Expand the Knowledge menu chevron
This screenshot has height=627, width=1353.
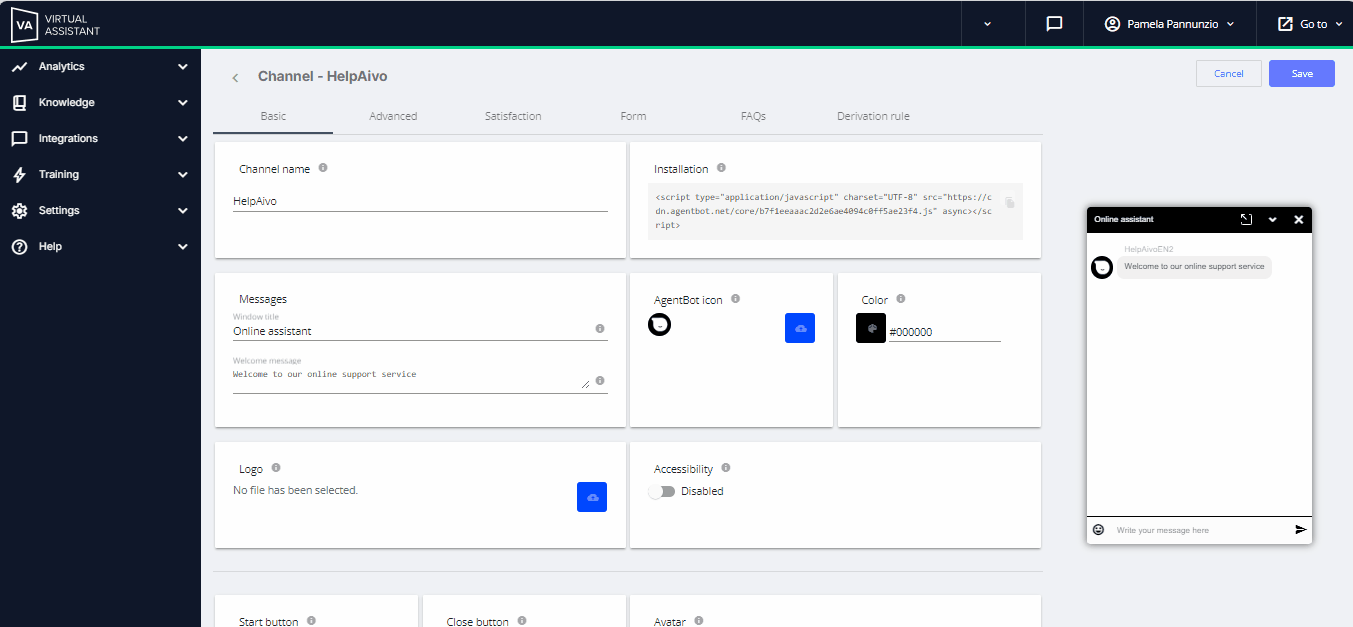coord(182,103)
